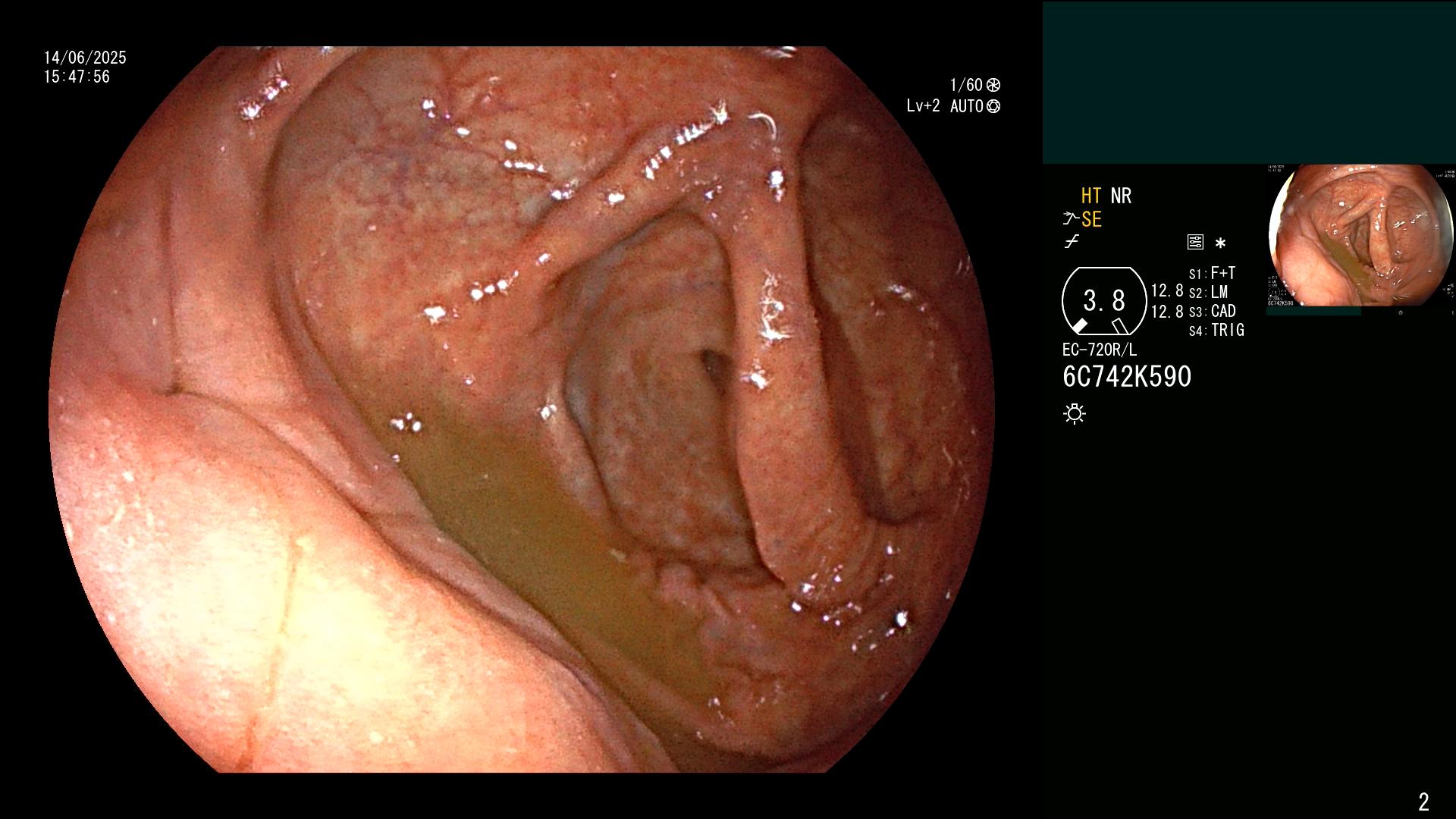Click the scope diameter 3.8 diagram

(1104, 301)
